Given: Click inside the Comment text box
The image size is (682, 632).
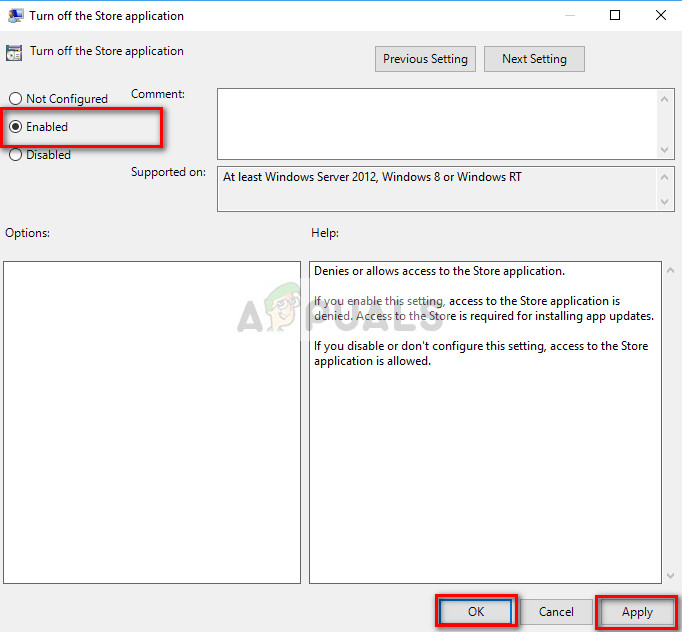Looking at the screenshot, I should pyautogui.click(x=438, y=124).
